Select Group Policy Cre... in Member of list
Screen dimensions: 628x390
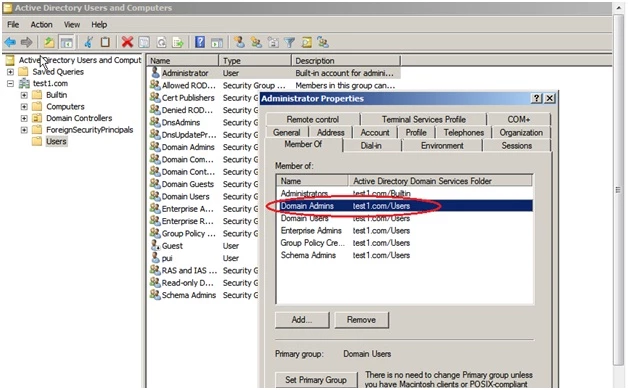(x=405, y=243)
